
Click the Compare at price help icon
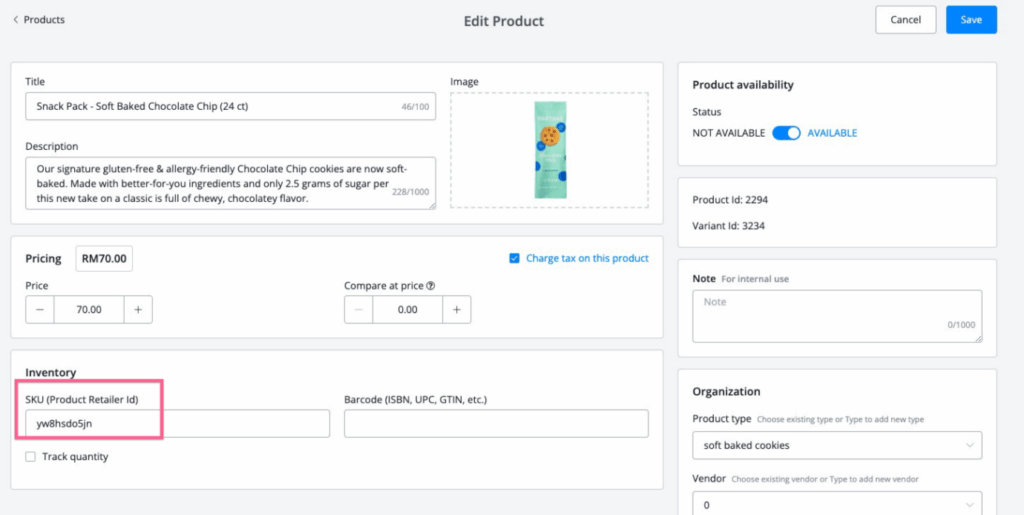(431, 286)
